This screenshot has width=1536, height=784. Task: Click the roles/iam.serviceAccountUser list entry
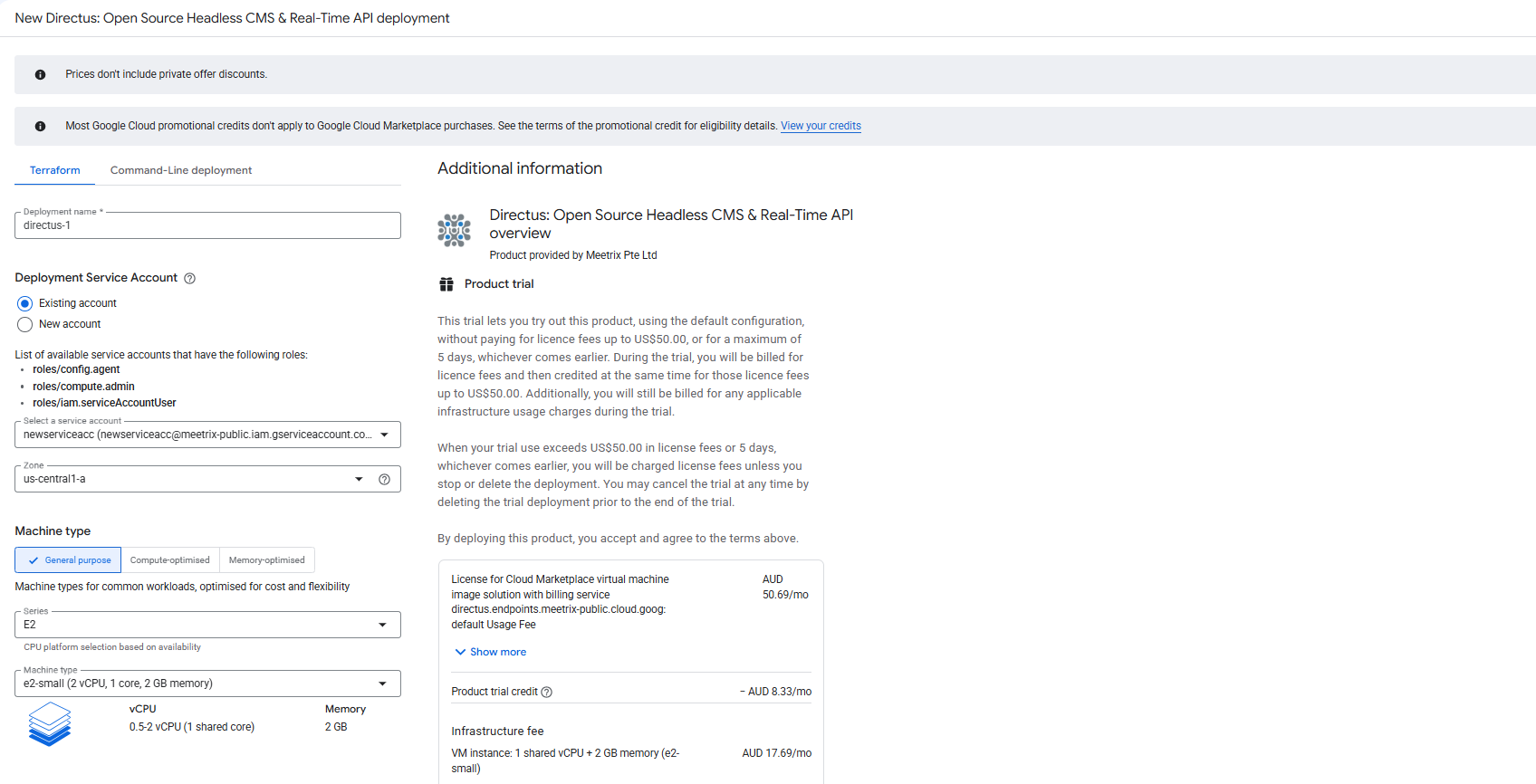pos(104,403)
